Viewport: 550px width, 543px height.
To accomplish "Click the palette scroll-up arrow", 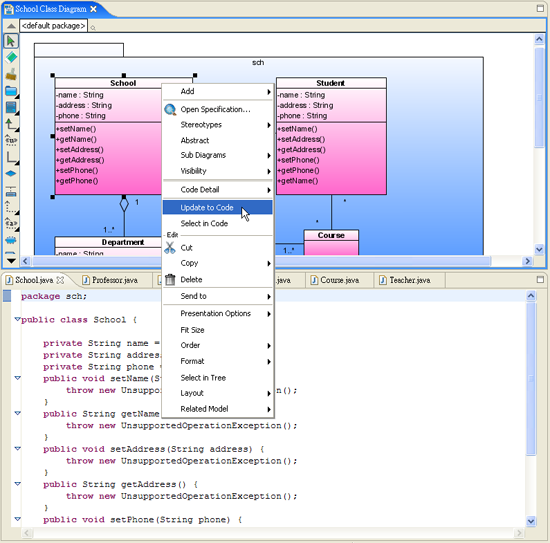I will click(x=11, y=26).
